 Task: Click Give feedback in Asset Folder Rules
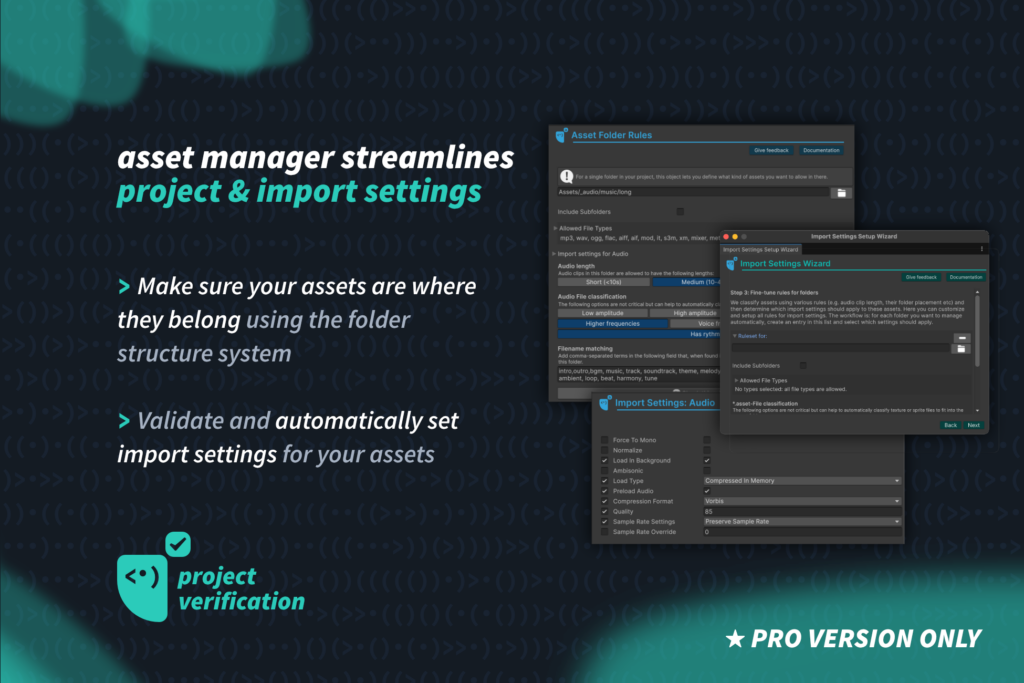tap(771, 150)
